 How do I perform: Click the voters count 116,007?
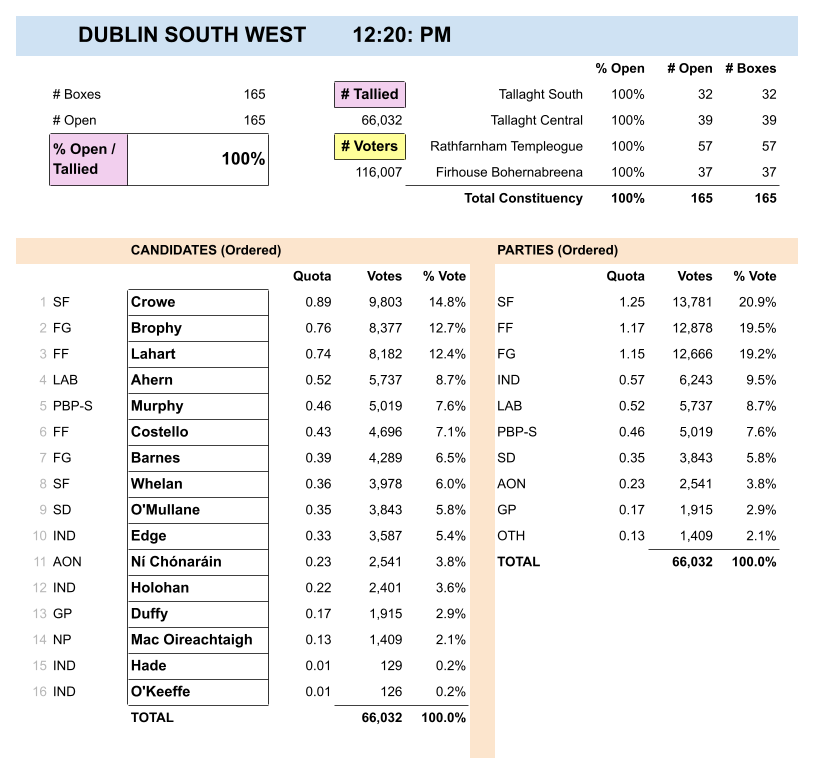coord(379,172)
